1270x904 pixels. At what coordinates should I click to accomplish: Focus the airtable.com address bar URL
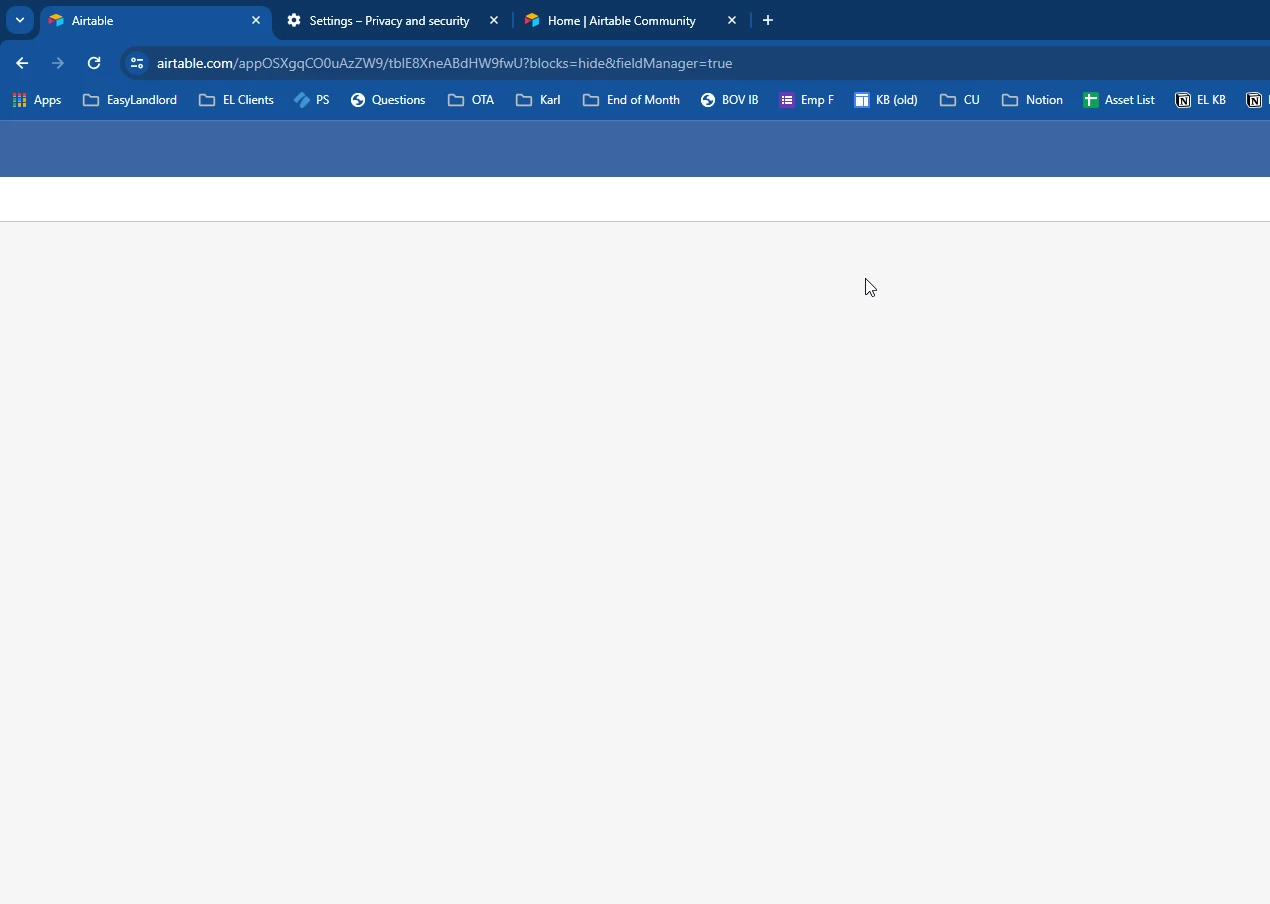point(444,63)
